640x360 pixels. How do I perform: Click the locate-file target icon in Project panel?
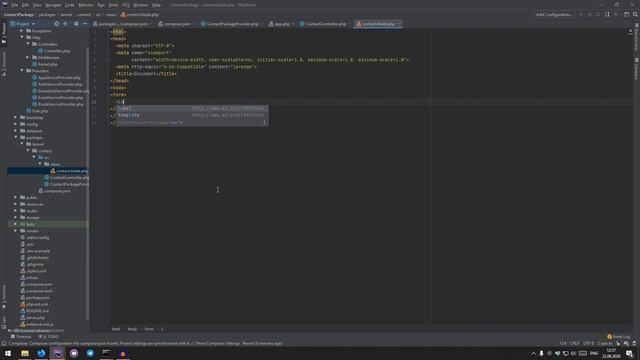56,24
